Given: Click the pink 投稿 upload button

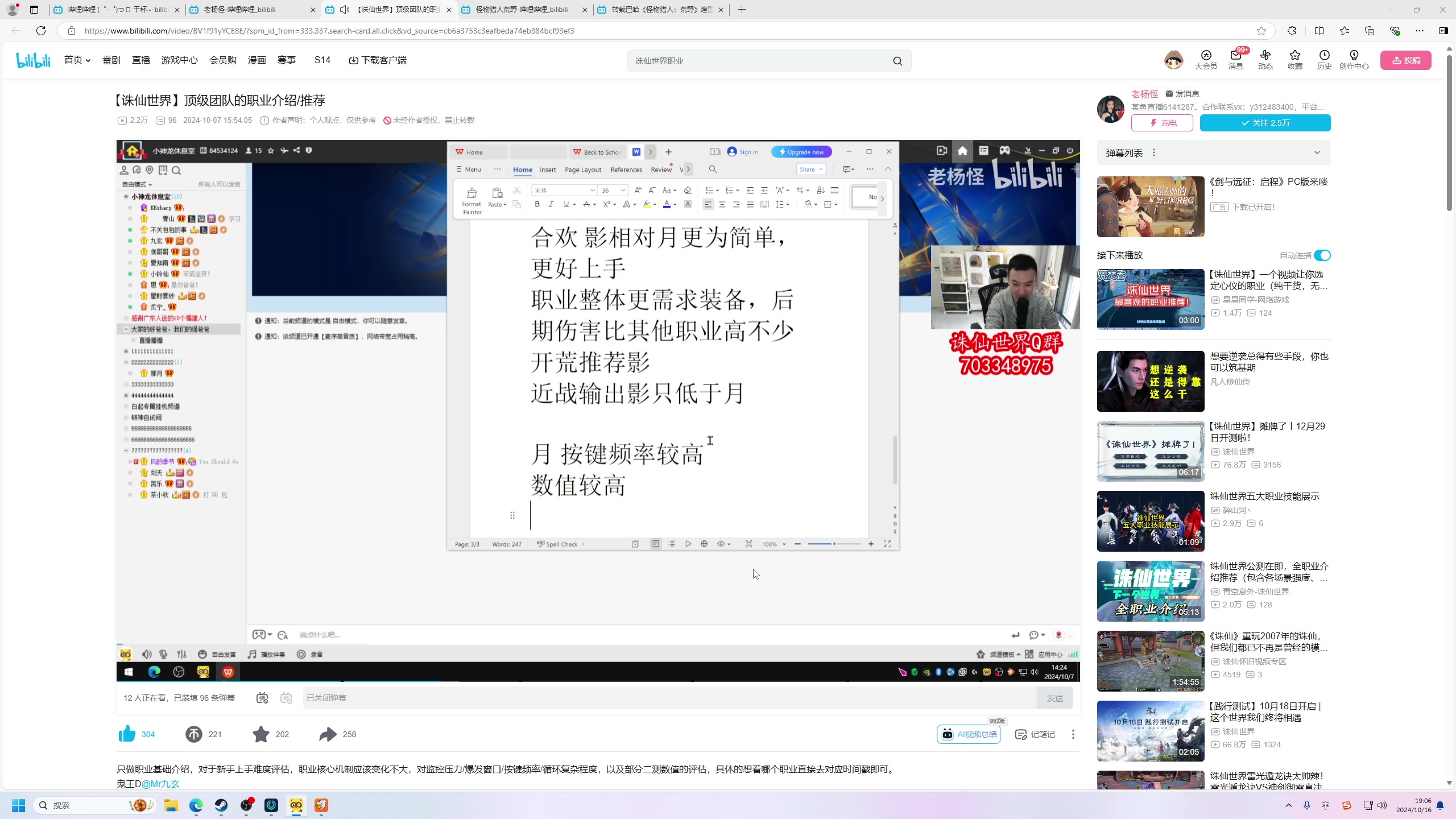Looking at the screenshot, I should (x=1406, y=60).
